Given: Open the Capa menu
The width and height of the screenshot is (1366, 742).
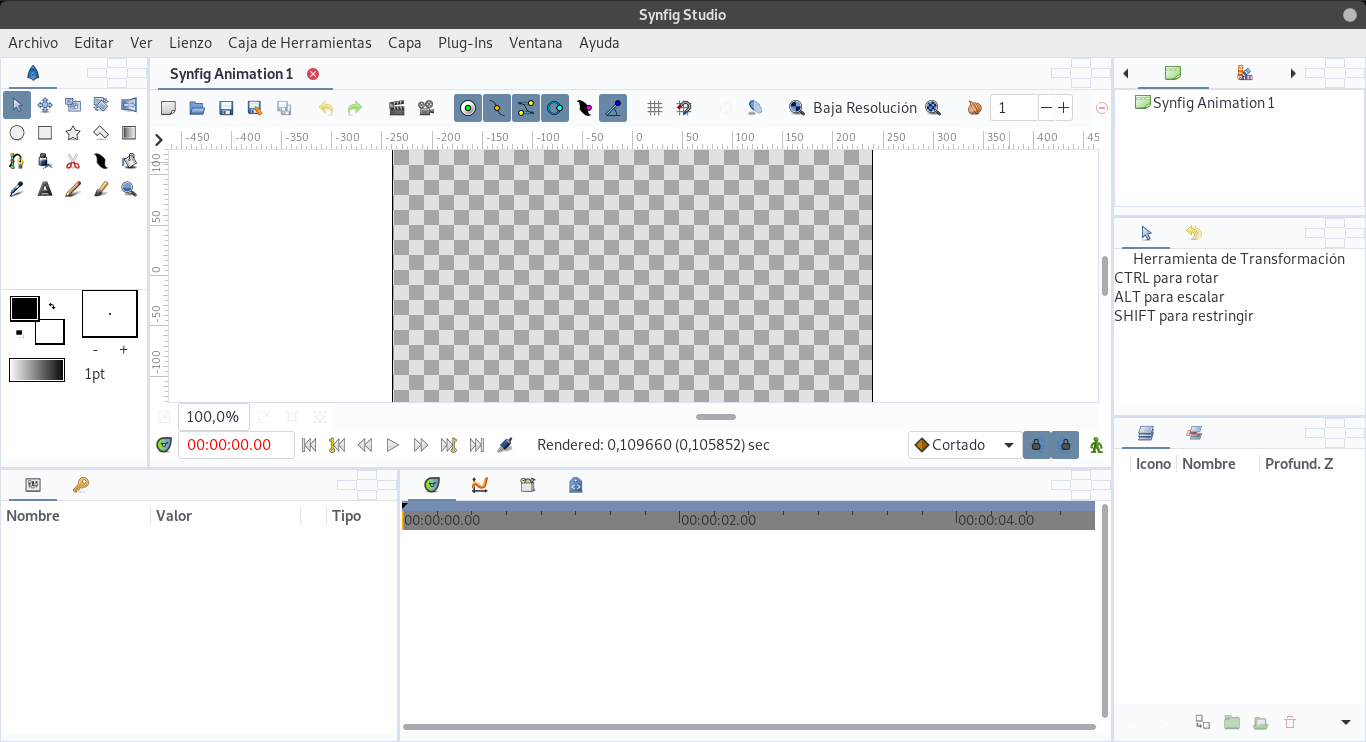Looking at the screenshot, I should [x=405, y=43].
